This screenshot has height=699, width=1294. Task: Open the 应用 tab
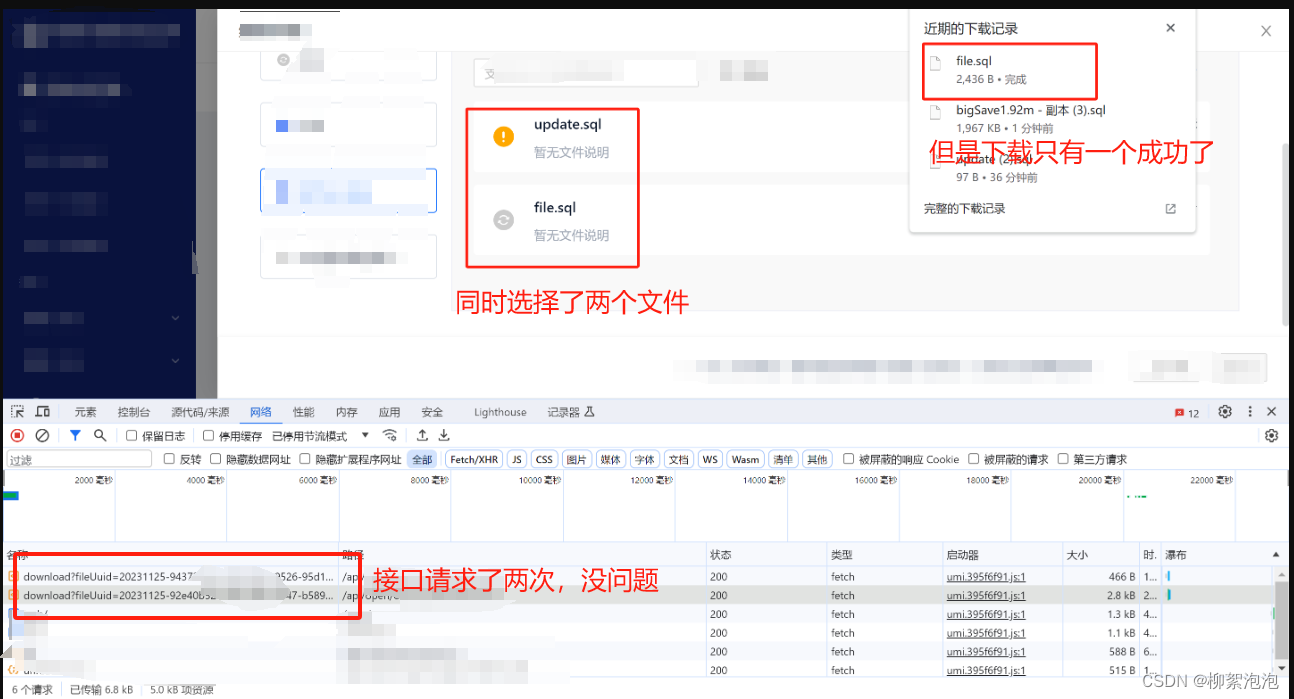pyautogui.click(x=389, y=412)
